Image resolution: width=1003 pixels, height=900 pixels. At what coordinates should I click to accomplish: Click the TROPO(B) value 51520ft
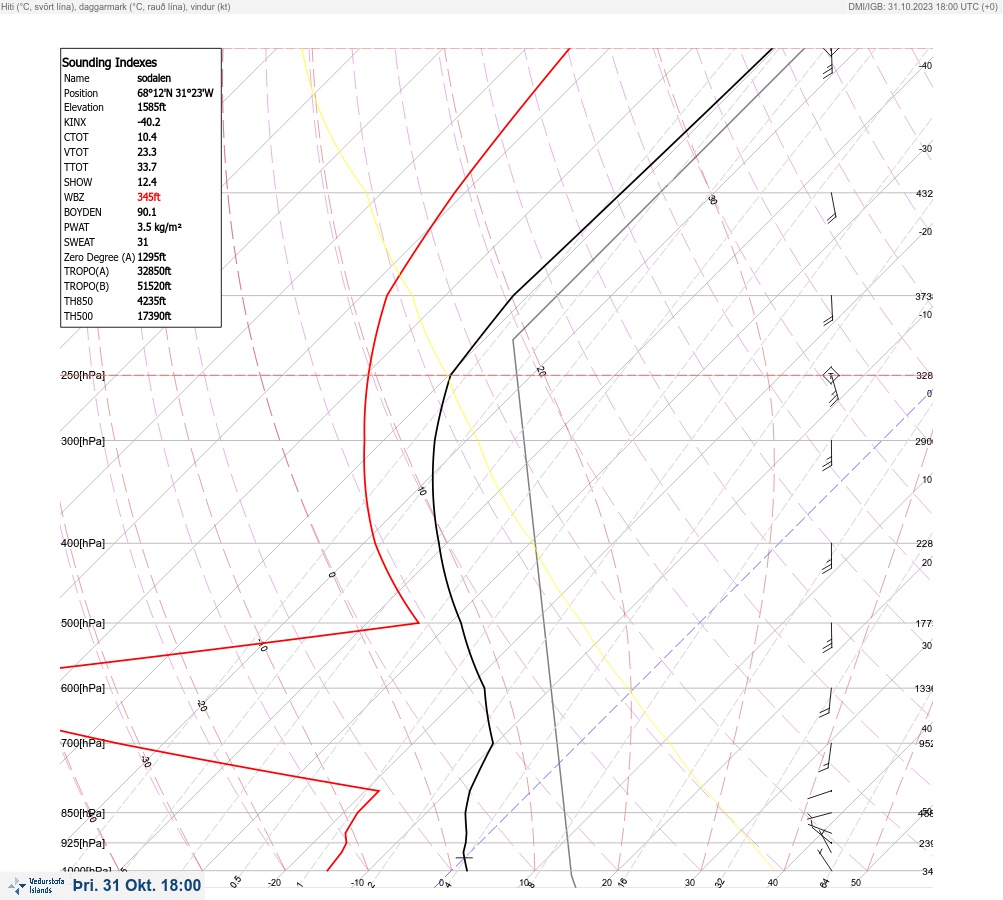(154, 286)
